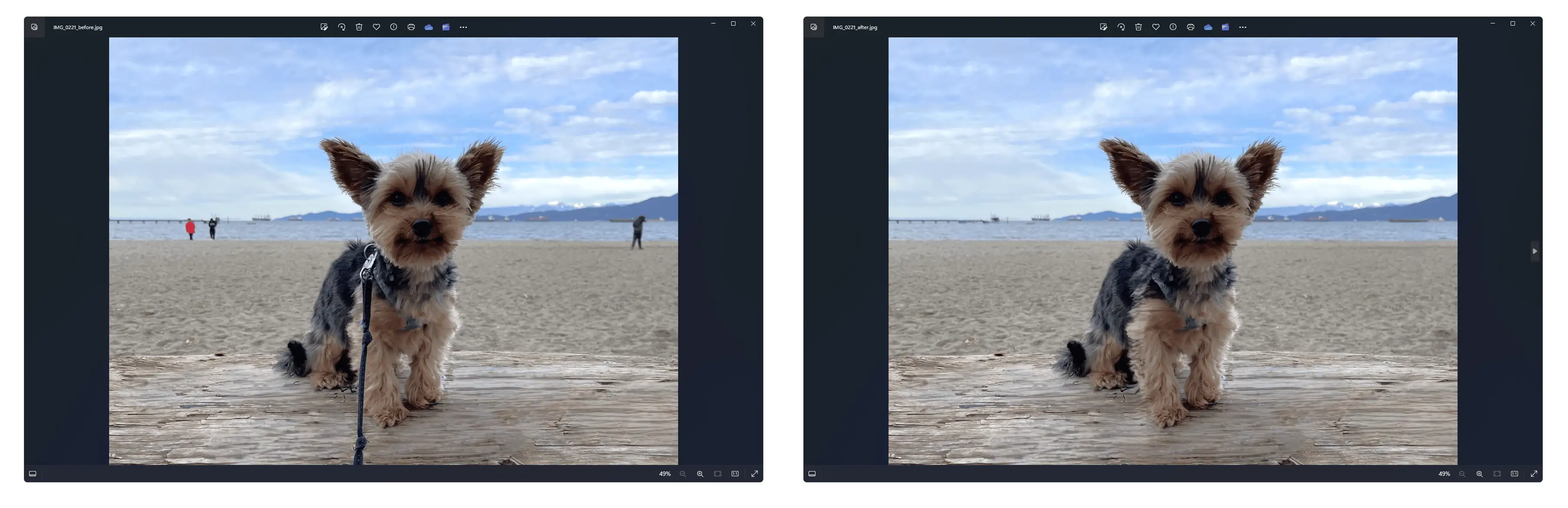
Task: Expand the three-dots menu in after window
Action: tap(1242, 27)
